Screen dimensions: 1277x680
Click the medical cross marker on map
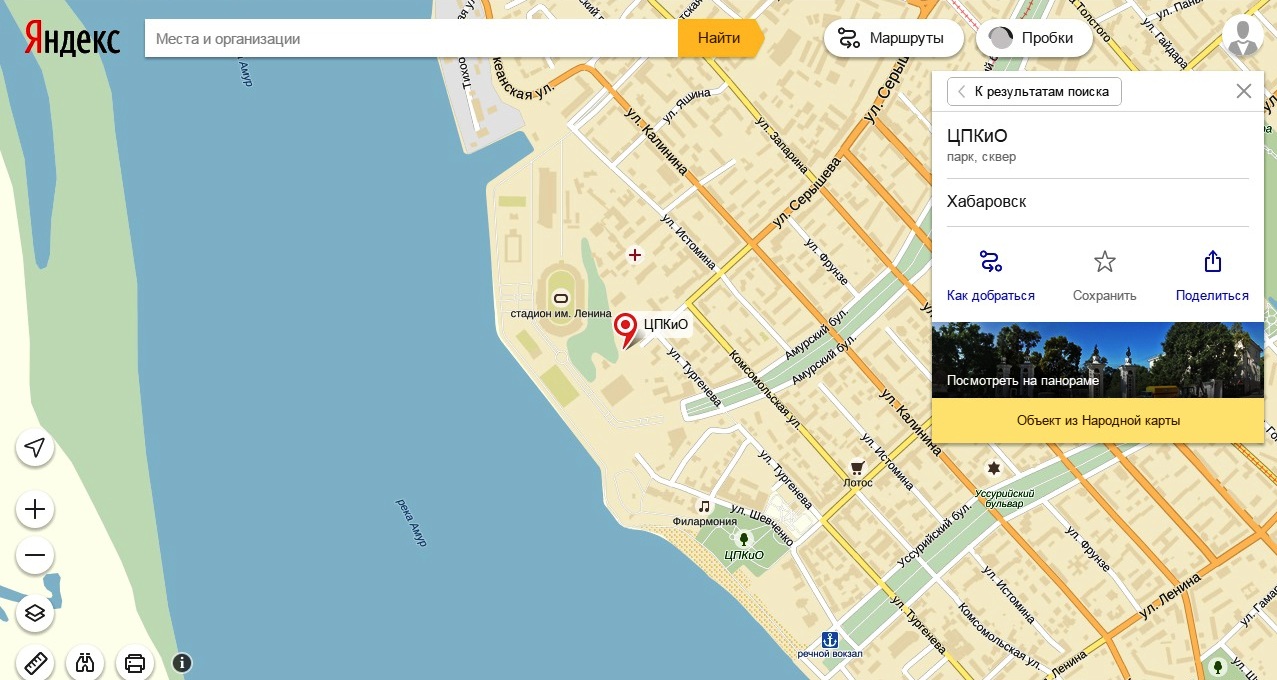(x=634, y=255)
